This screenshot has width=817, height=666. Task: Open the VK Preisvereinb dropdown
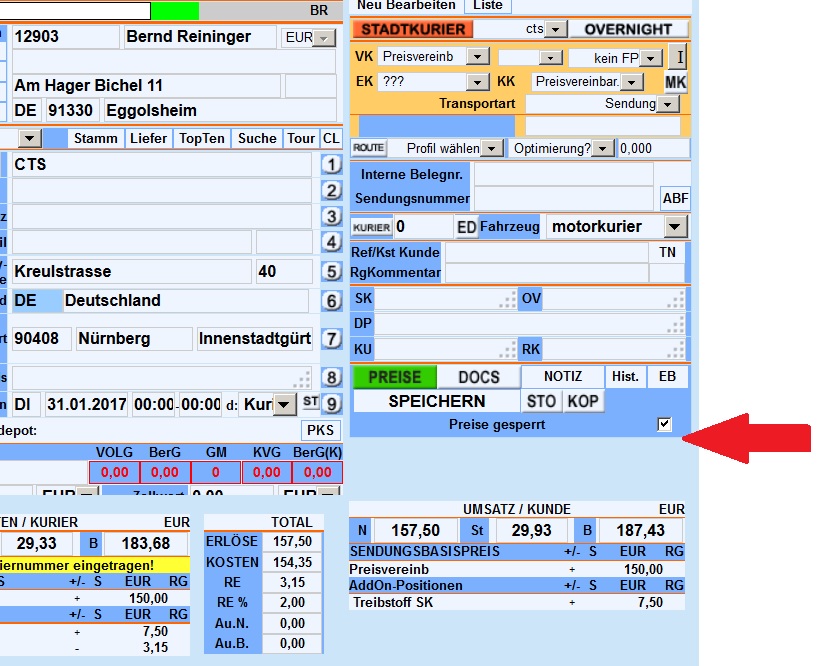(x=478, y=56)
